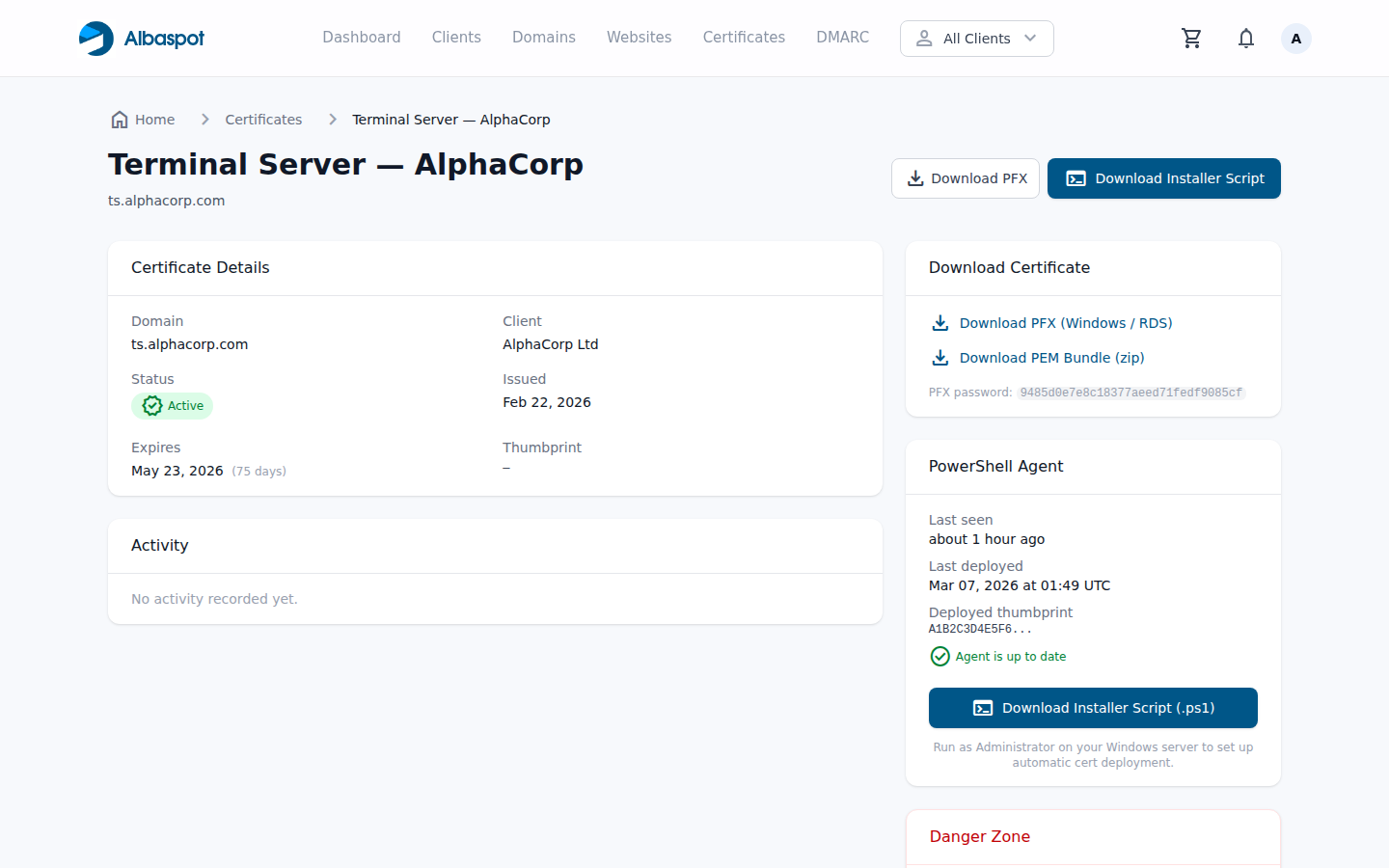The width and height of the screenshot is (1389, 868).
Task: Select the PFX password value
Action: [1130, 393]
